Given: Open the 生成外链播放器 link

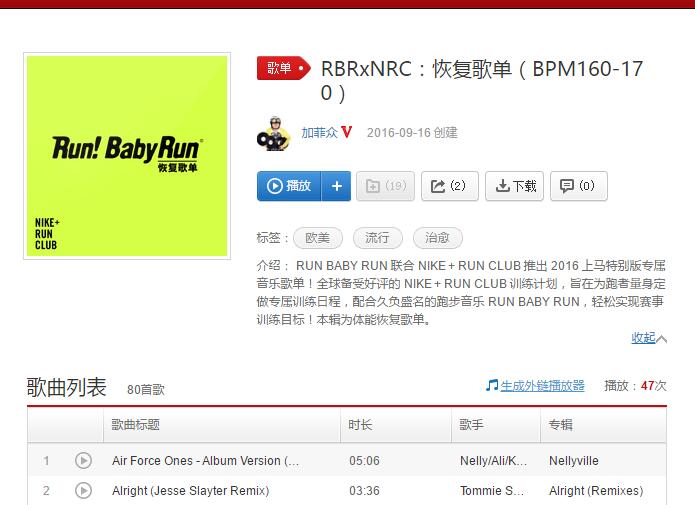Looking at the screenshot, I should 543,386.
